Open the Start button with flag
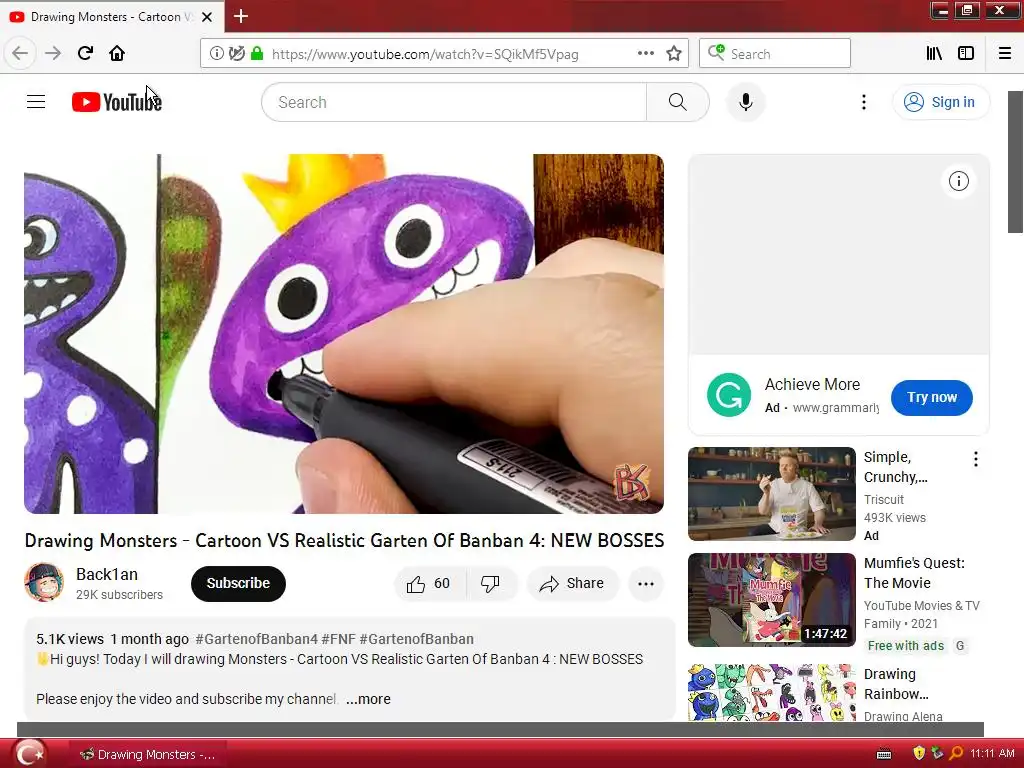This screenshot has width=1024, height=768. [30, 754]
